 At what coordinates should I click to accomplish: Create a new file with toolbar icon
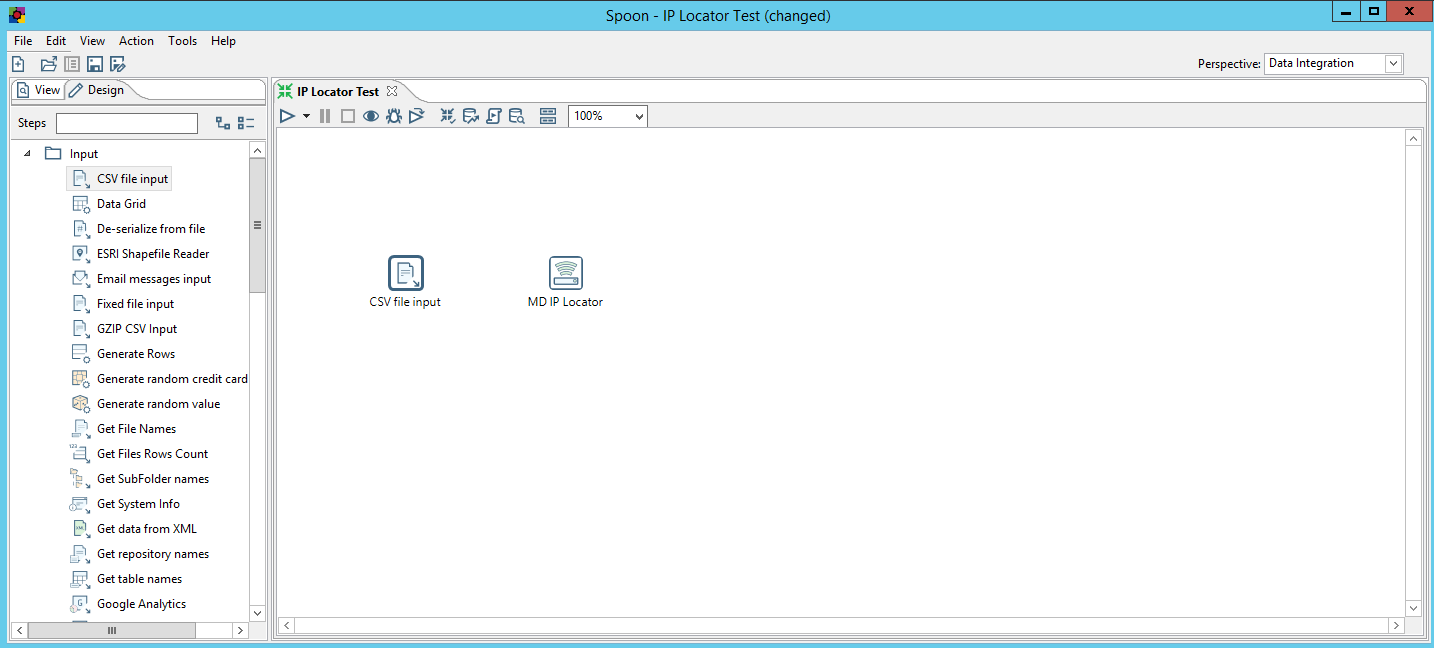point(18,64)
